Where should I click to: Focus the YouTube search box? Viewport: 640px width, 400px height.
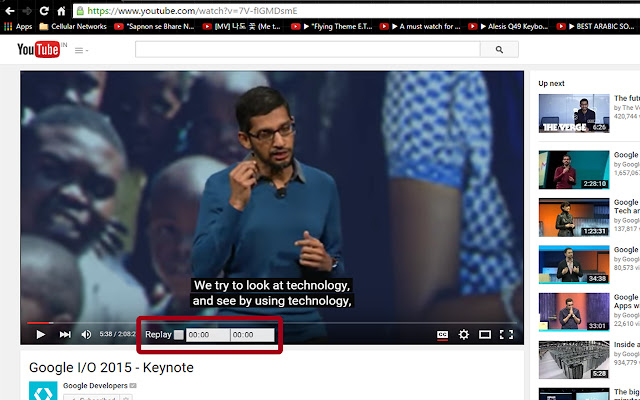(308, 49)
